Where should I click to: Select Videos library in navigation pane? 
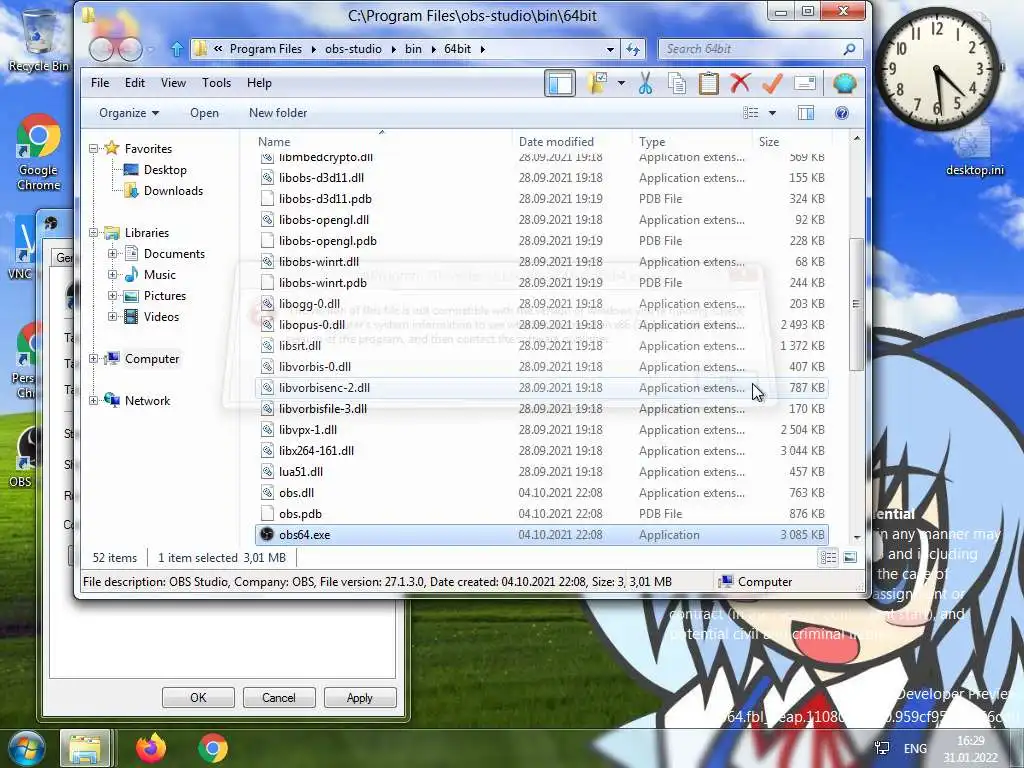pyautogui.click(x=151, y=317)
